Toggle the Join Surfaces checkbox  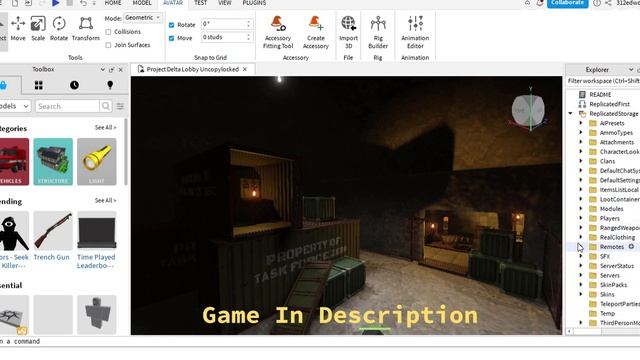click(x=108, y=45)
